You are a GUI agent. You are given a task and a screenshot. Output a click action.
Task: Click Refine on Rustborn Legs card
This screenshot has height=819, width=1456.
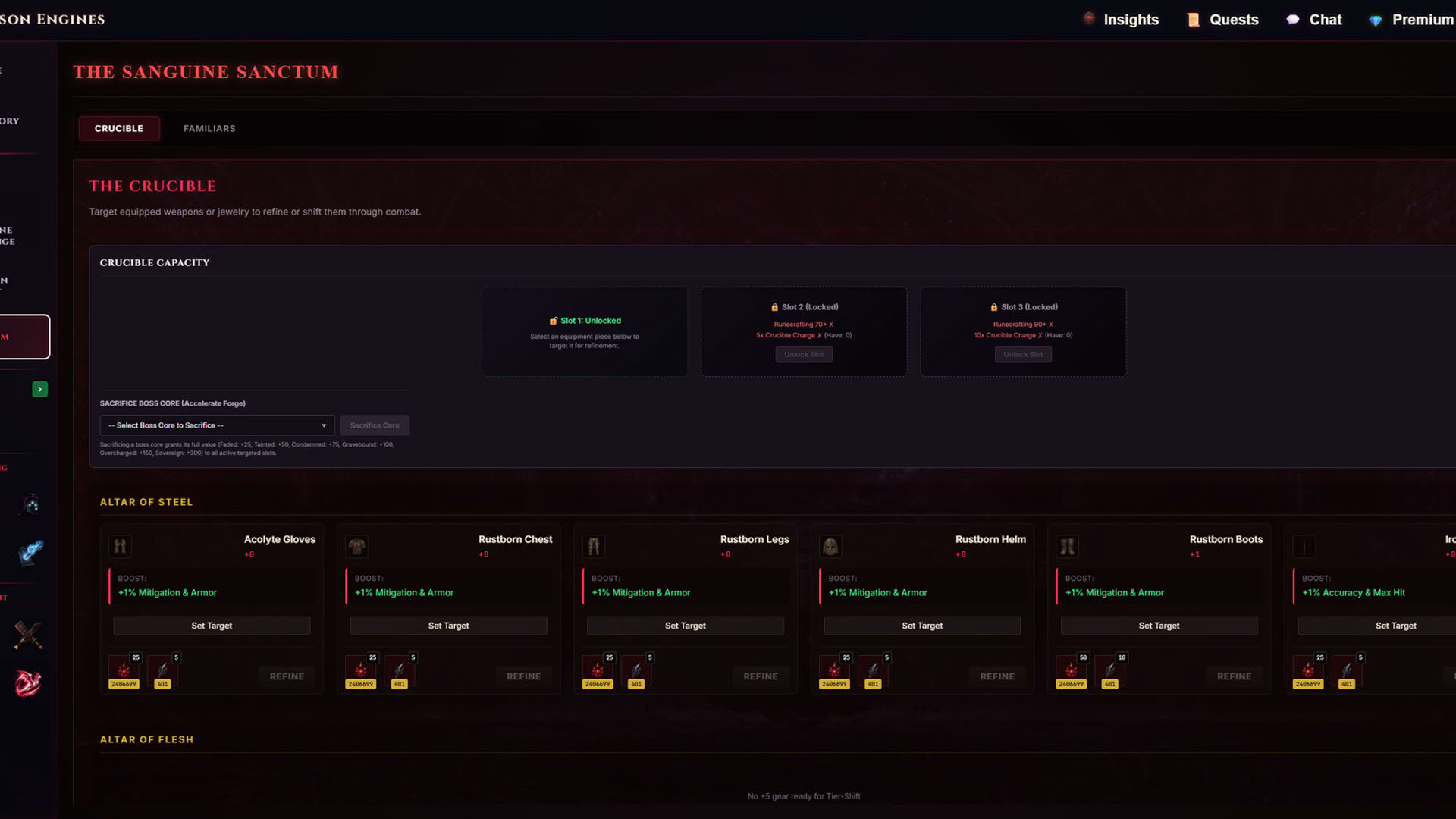point(761,676)
